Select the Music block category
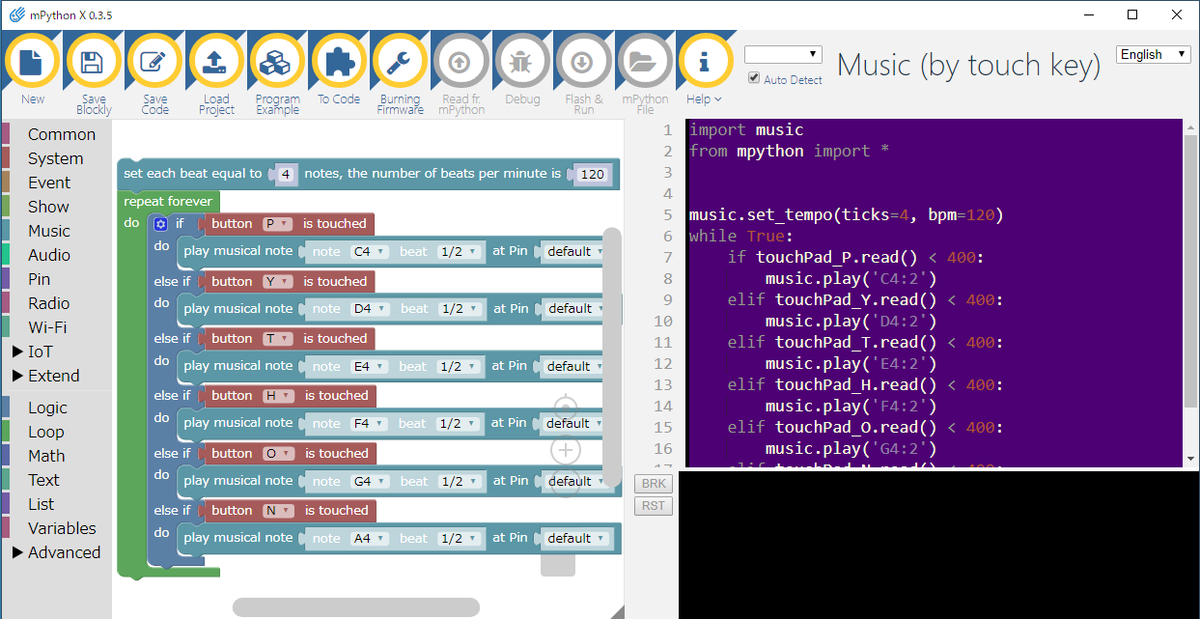This screenshot has width=1200, height=619. point(49,231)
